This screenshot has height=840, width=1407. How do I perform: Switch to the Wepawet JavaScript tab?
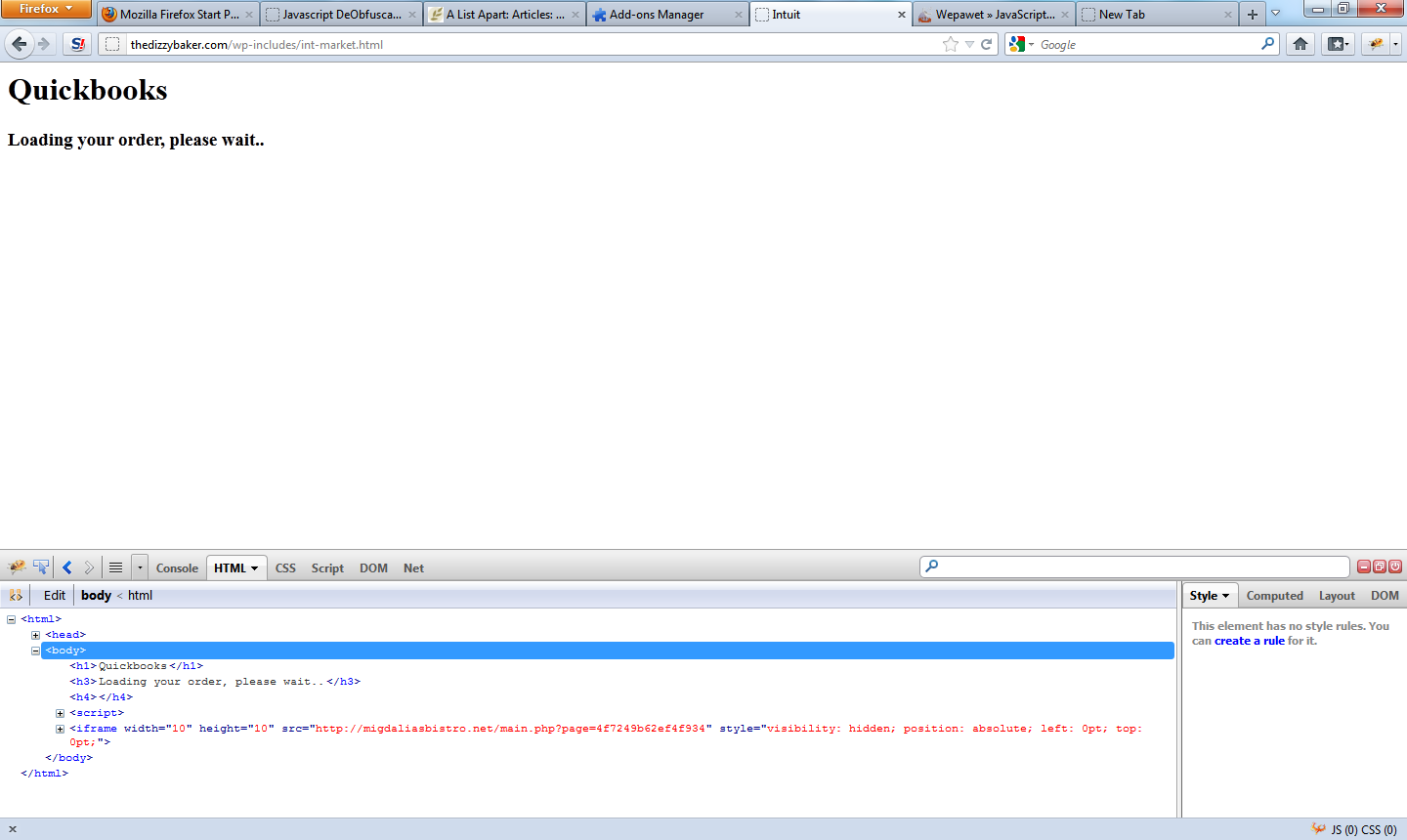coord(994,15)
